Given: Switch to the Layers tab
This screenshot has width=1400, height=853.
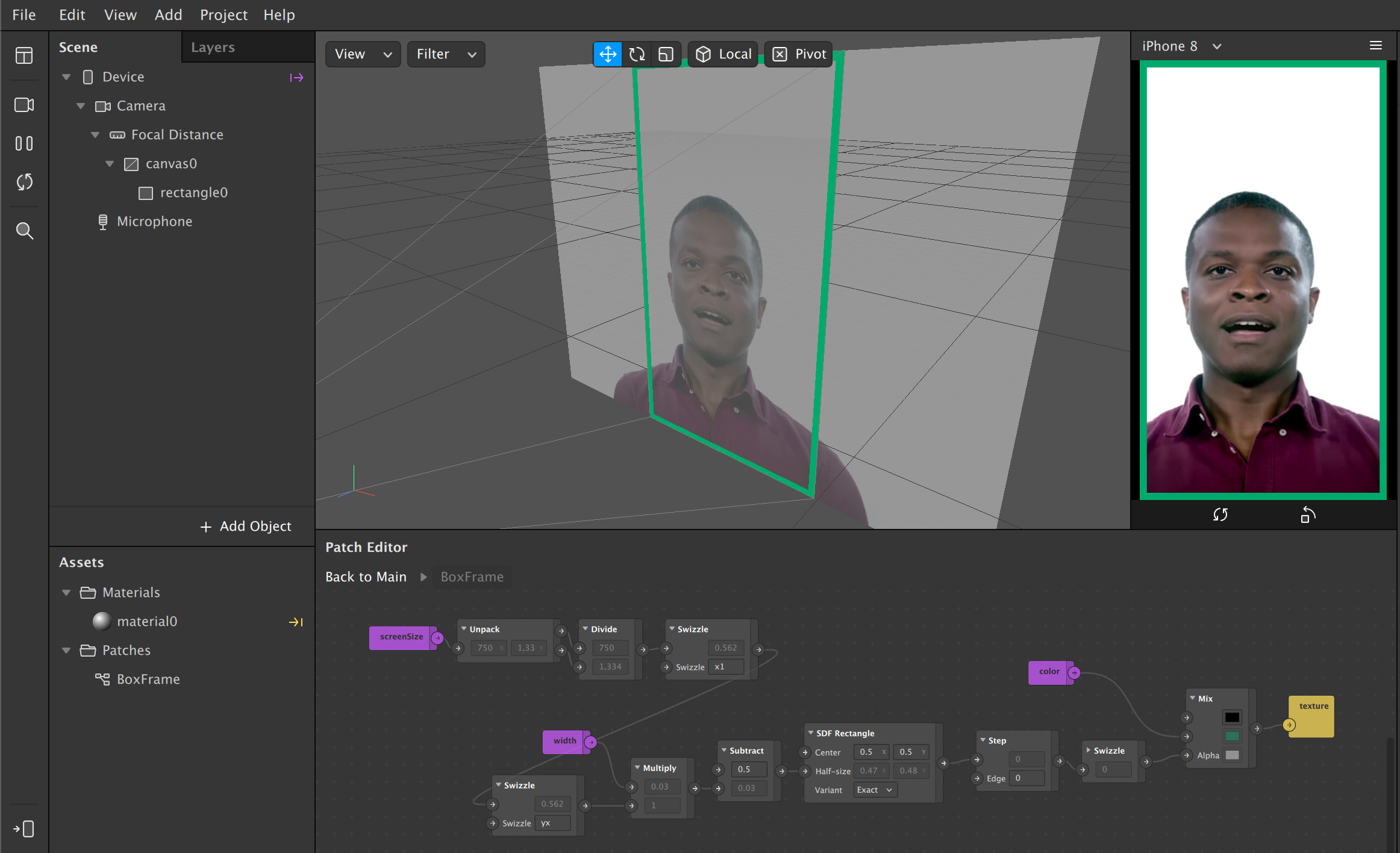Looking at the screenshot, I should [x=212, y=46].
